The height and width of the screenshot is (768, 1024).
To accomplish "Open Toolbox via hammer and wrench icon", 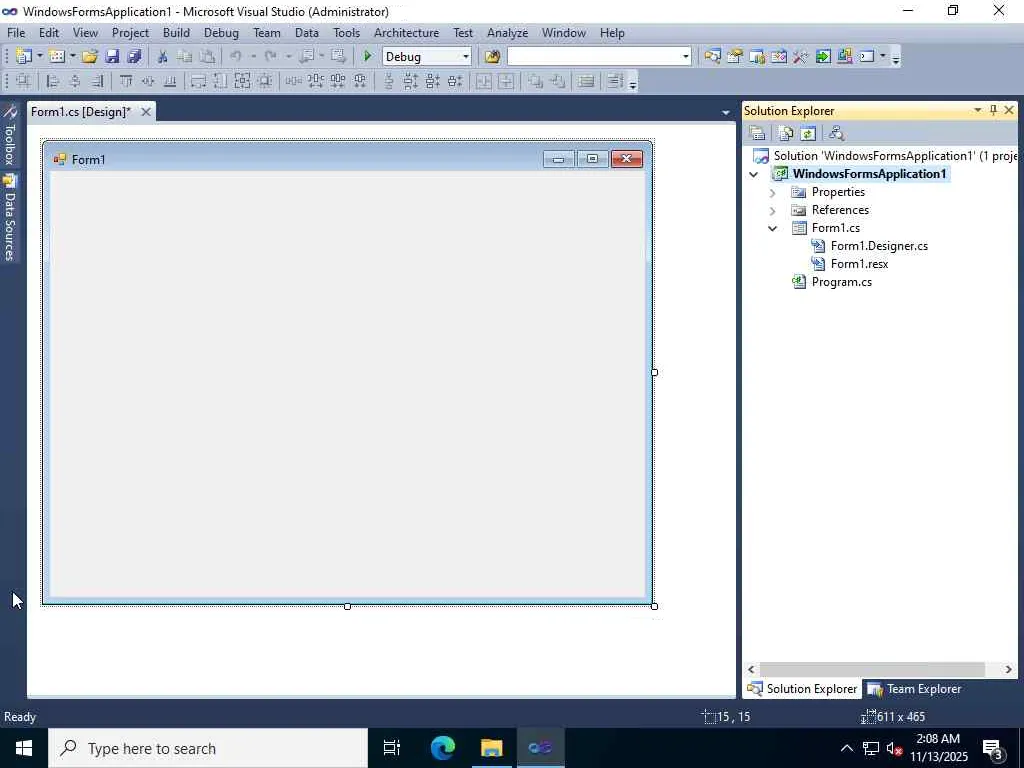I will pyautogui.click(x=801, y=56).
